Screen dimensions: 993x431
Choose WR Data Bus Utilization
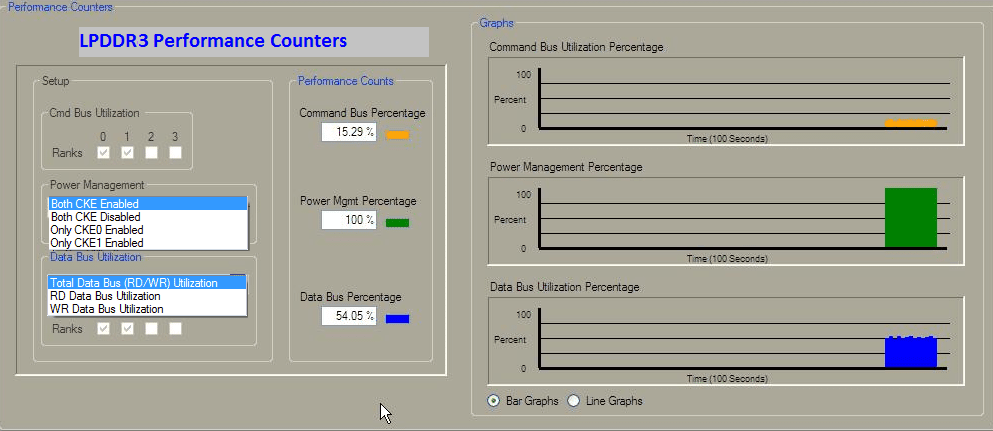pos(147,309)
